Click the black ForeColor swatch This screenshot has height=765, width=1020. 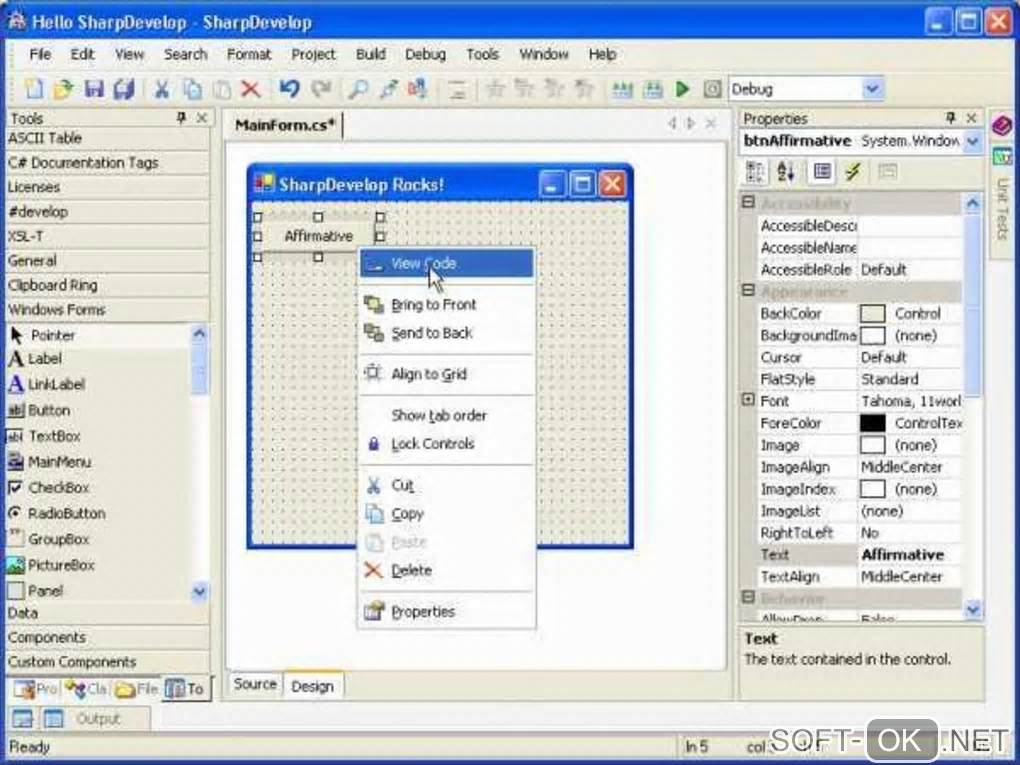[872, 423]
